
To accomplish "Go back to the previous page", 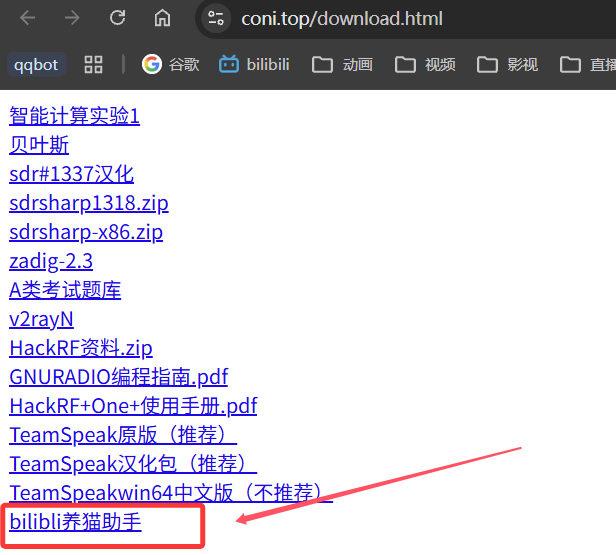I will (x=28, y=18).
